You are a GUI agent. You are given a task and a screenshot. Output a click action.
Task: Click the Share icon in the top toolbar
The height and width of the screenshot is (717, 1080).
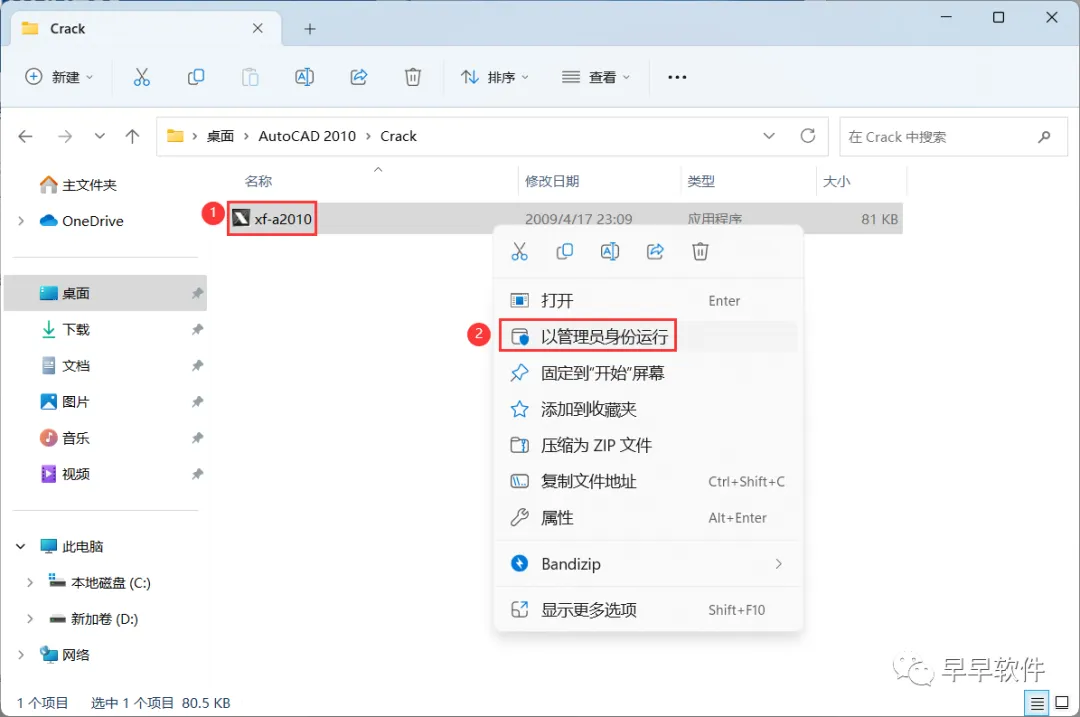click(x=359, y=77)
